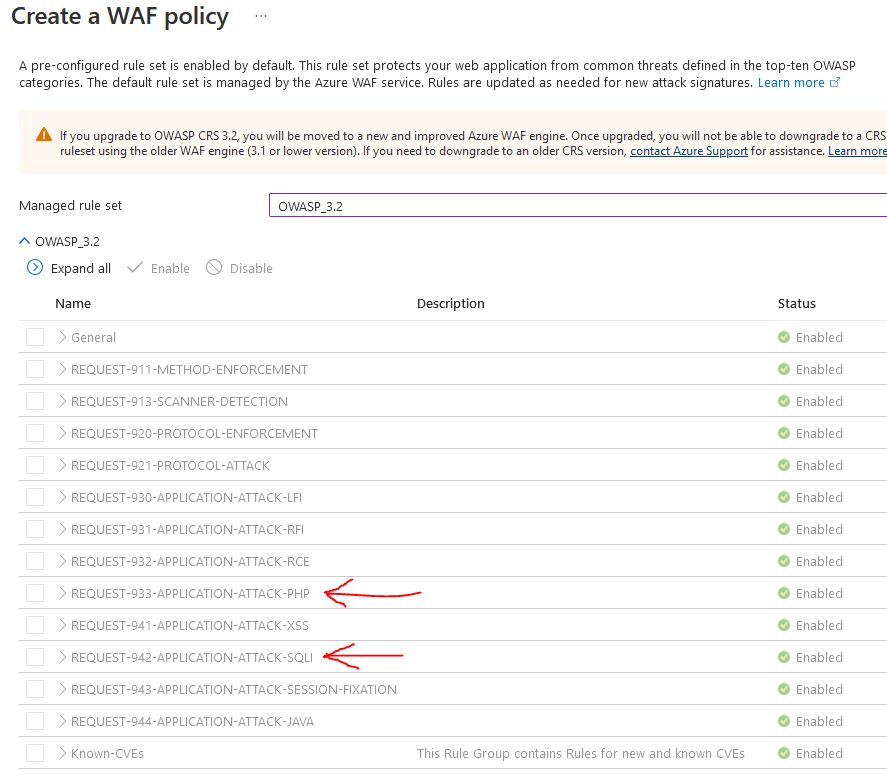Click Learn more link in description paragraph
Screen dimensions: 887x779
[790, 82]
